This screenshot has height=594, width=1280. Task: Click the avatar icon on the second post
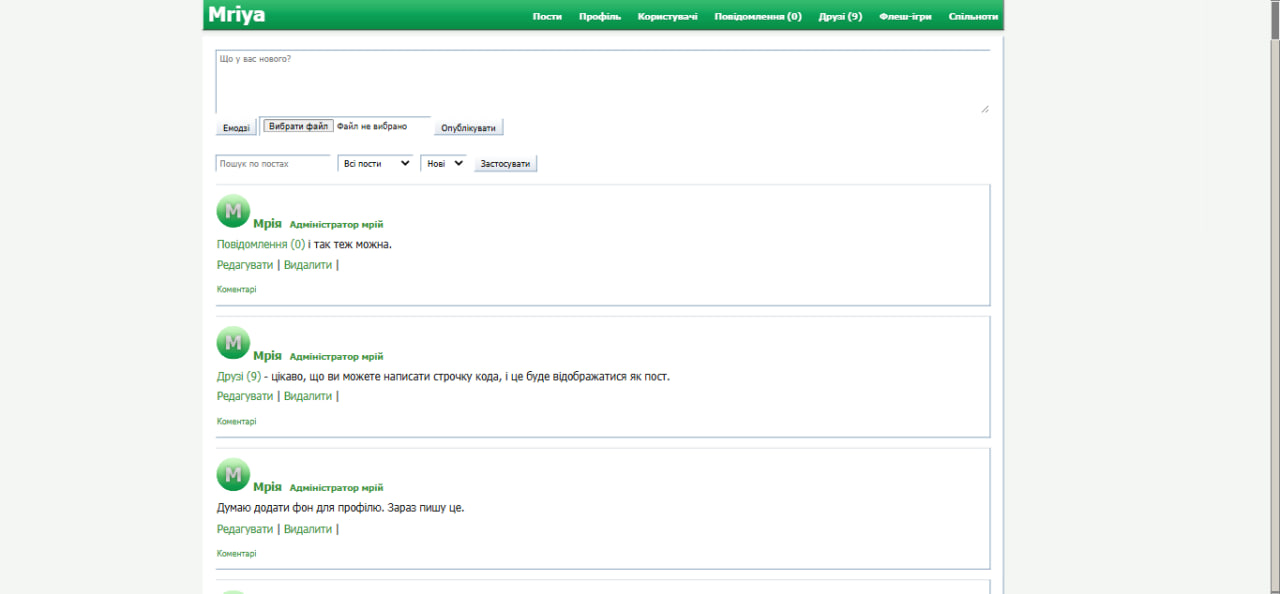tap(233, 343)
